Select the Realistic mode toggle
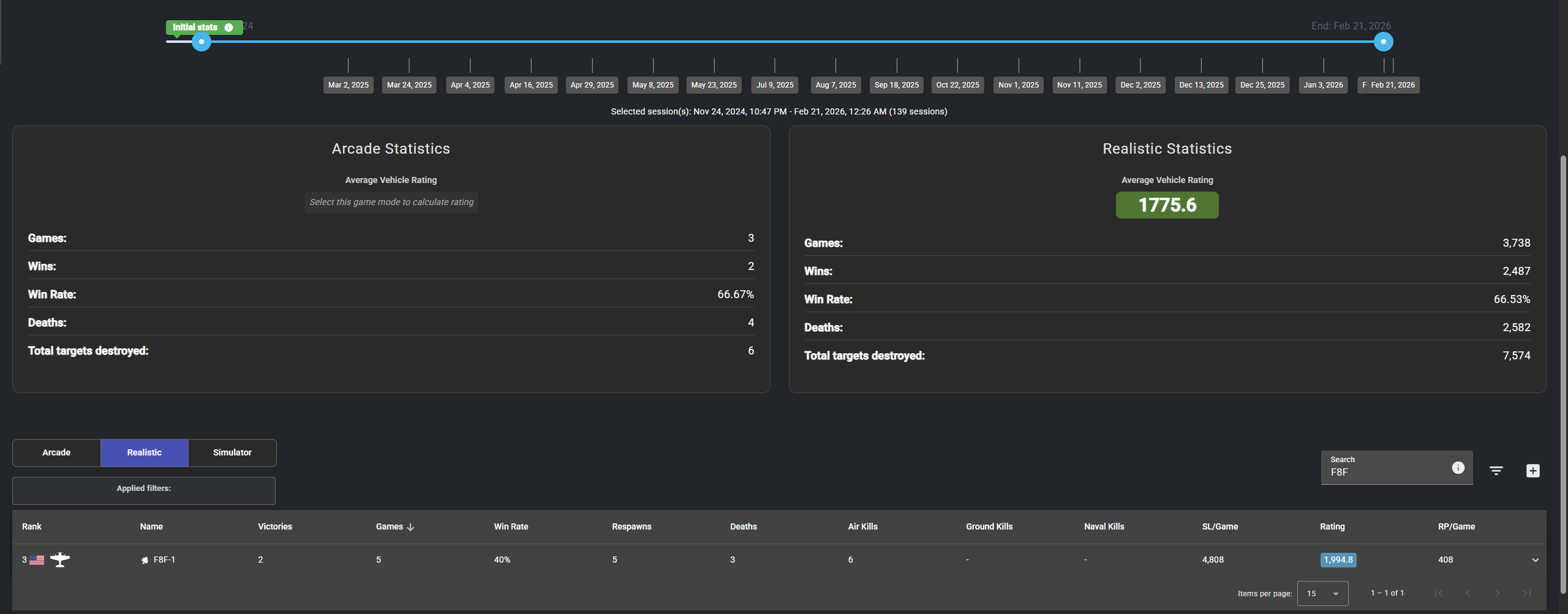The width and height of the screenshot is (1568, 614). (145, 452)
